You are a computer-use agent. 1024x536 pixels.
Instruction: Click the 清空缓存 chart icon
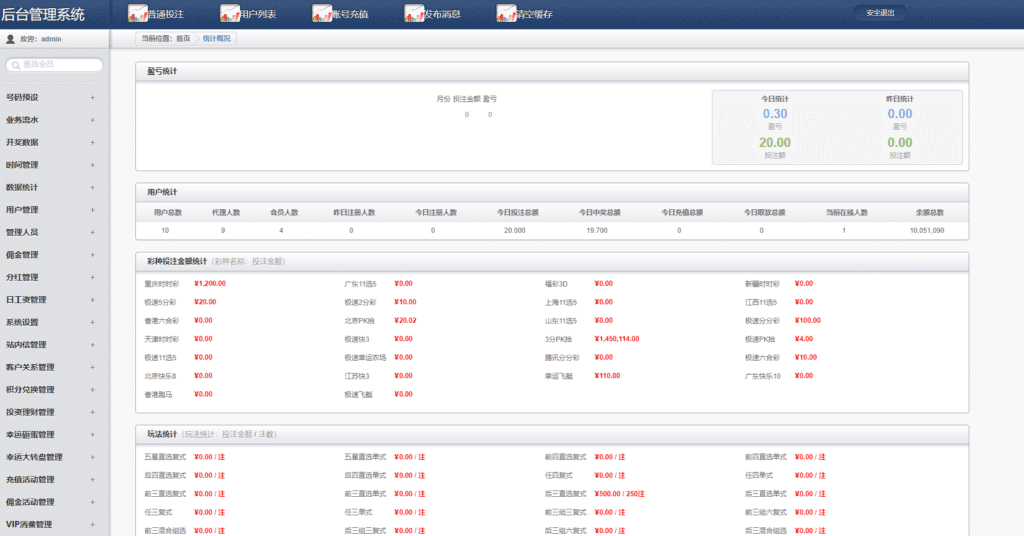[506, 13]
